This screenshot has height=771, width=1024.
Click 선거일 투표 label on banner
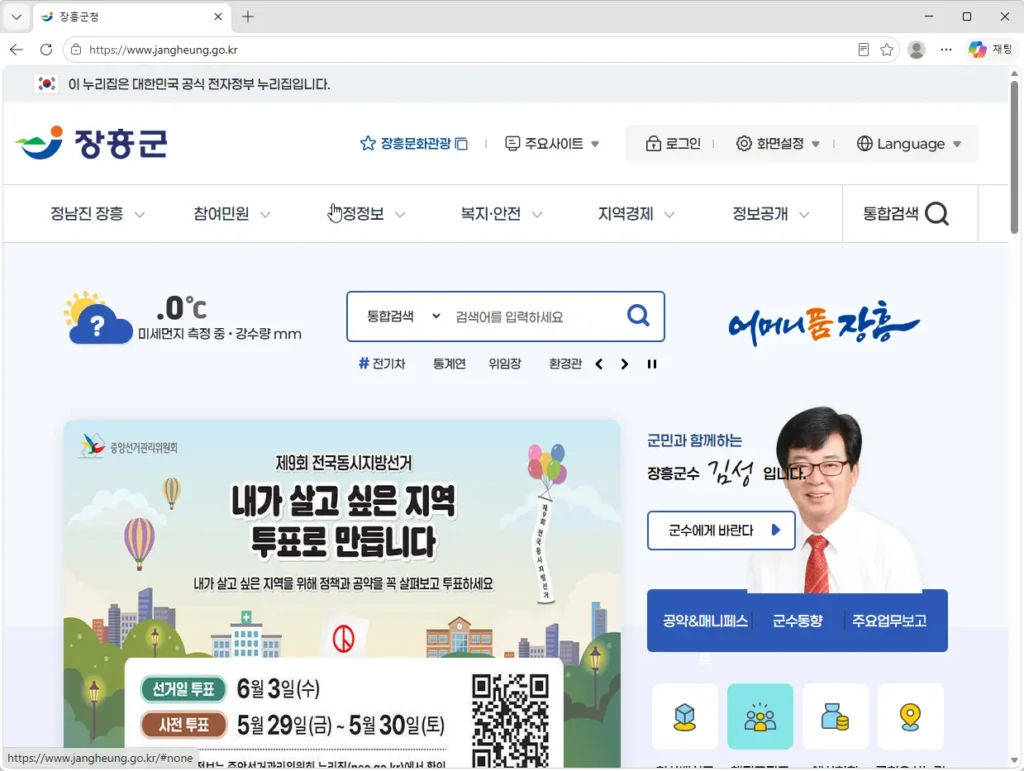point(184,689)
